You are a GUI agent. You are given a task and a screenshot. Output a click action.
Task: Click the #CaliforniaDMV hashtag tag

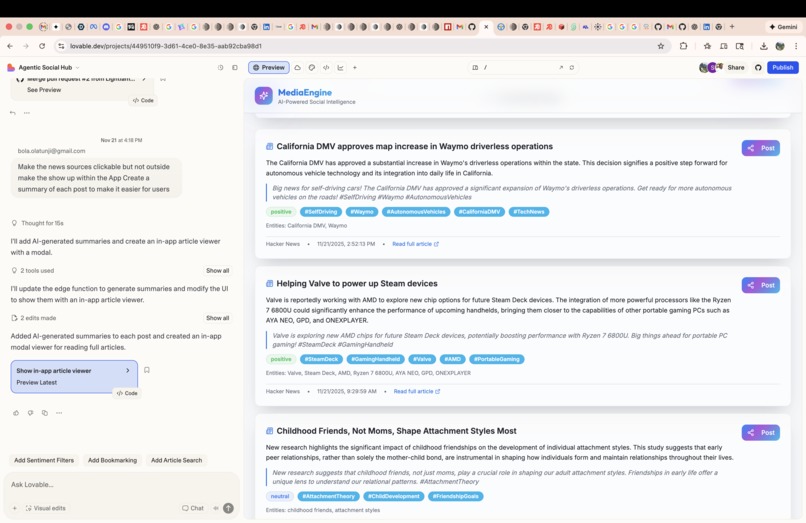(479, 211)
